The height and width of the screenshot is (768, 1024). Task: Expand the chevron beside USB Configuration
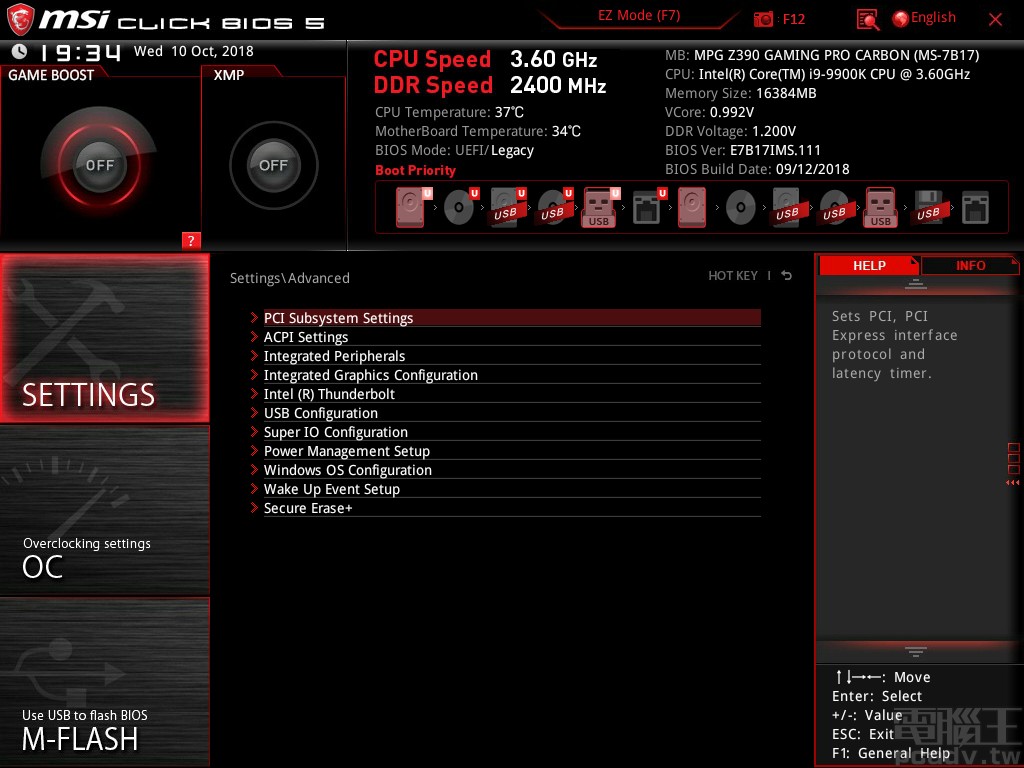click(x=254, y=412)
